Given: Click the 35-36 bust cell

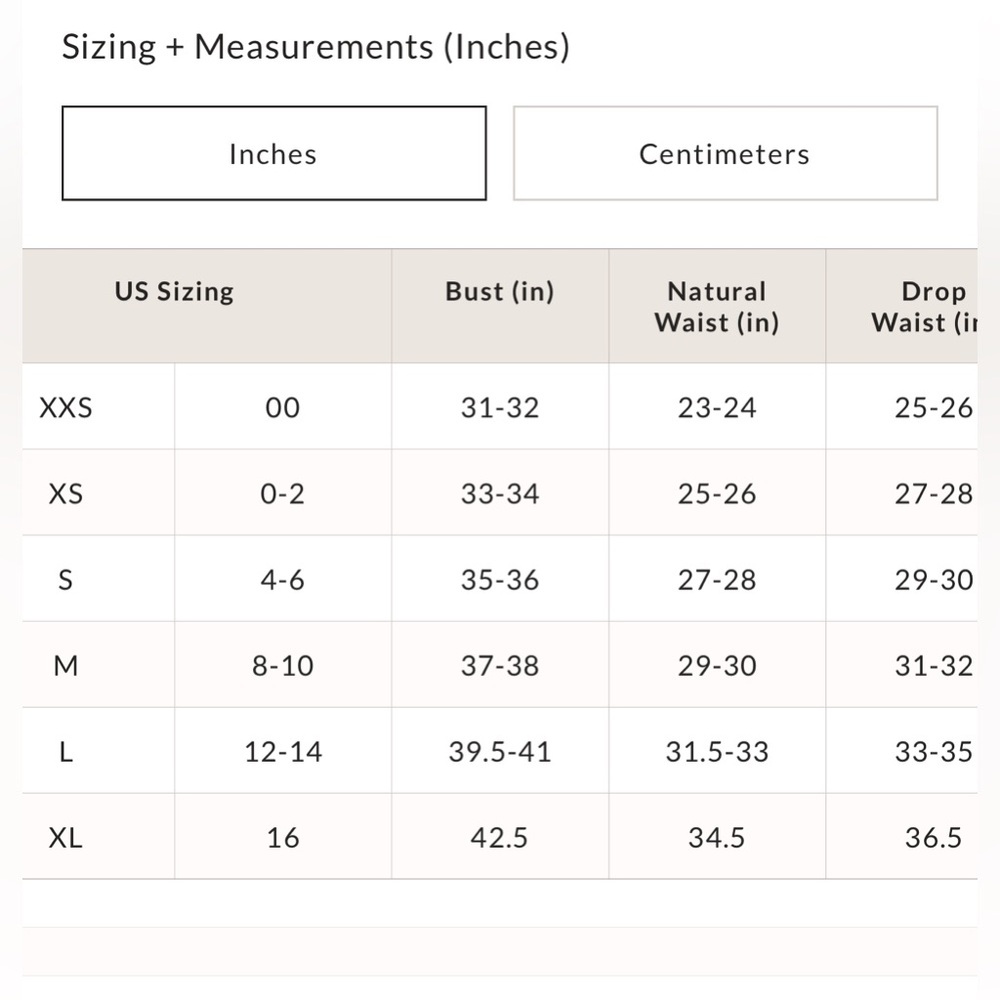Looking at the screenshot, I should [500, 580].
